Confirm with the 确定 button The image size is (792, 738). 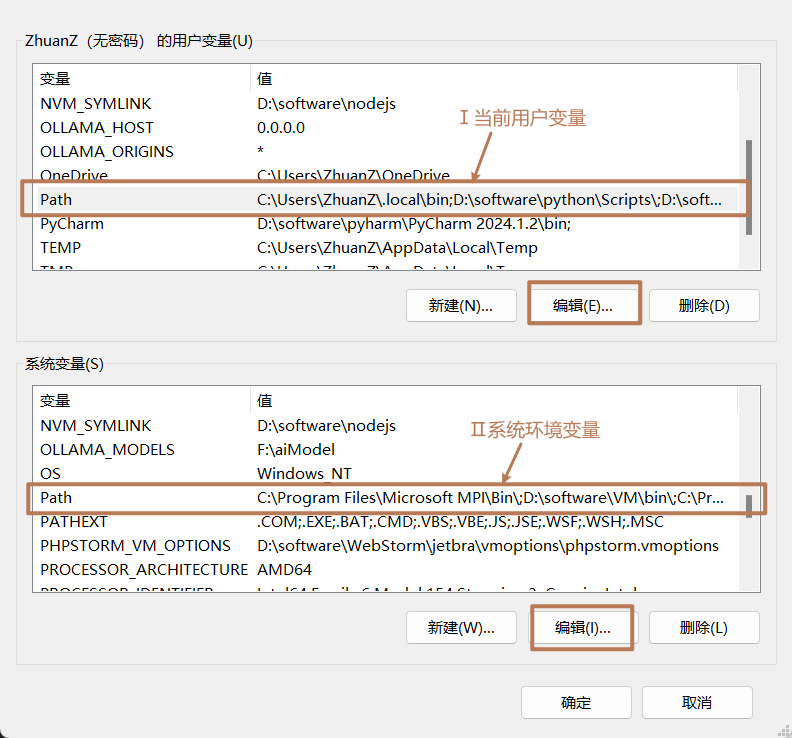click(x=576, y=702)
